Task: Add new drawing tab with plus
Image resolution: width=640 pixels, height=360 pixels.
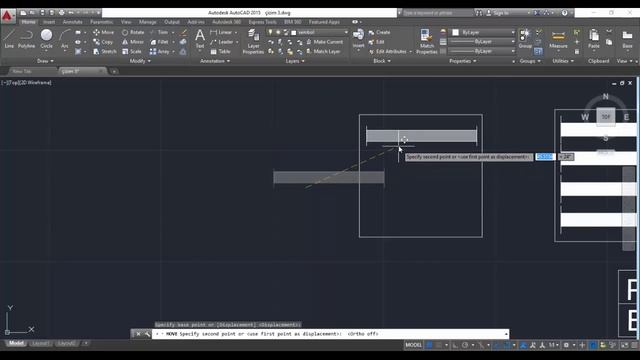Action: (x=114, y=71)
